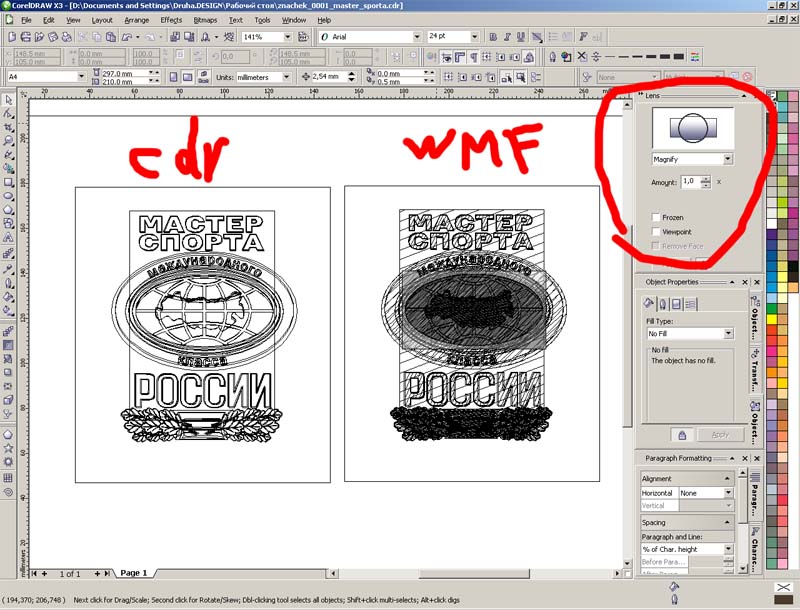Click the Paste icon in toolbar

click(x=111, y=37)
